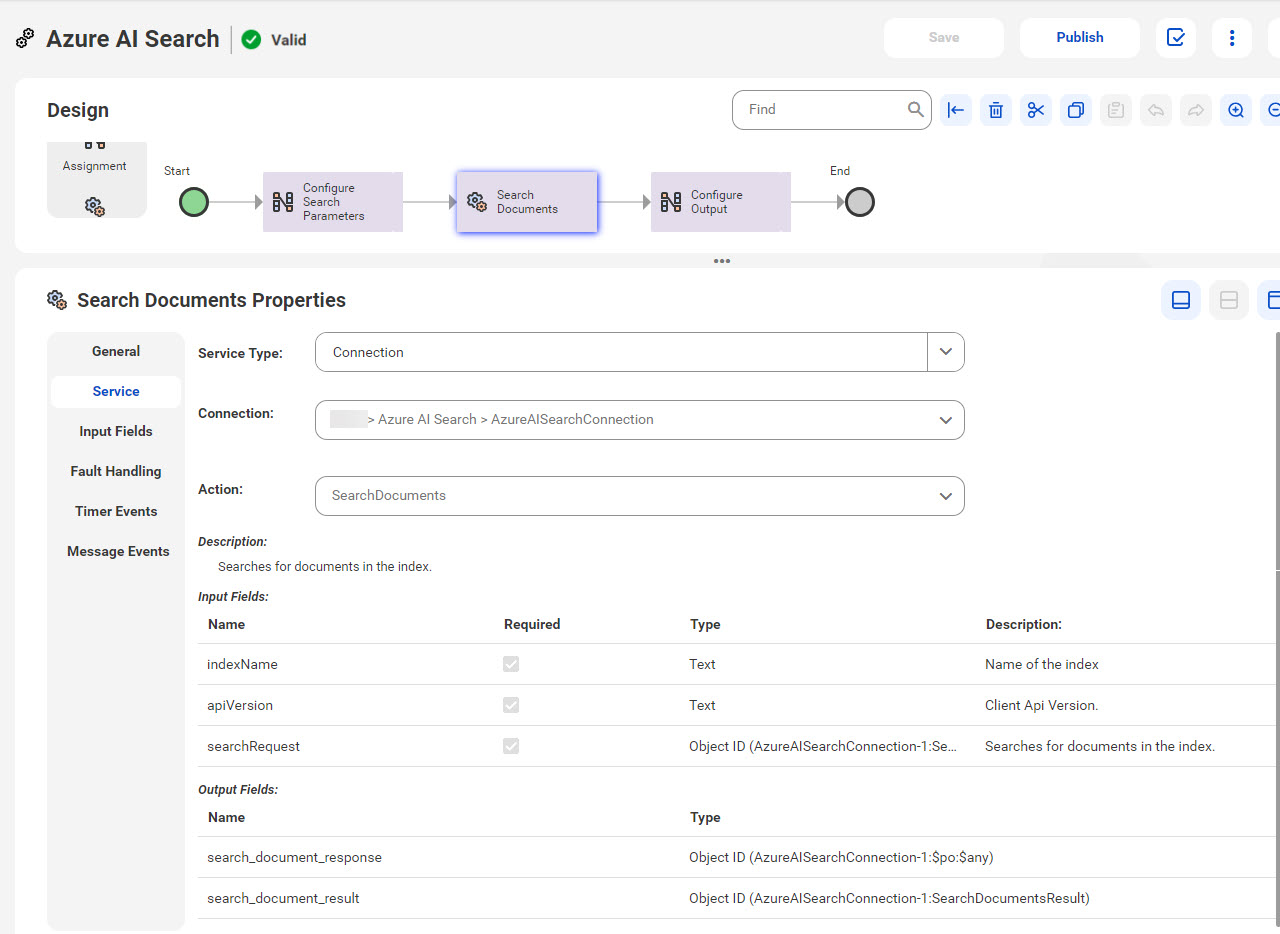1280x934 pixels.
Task: Click the scissors cut icon
Action: [1036, 110]
